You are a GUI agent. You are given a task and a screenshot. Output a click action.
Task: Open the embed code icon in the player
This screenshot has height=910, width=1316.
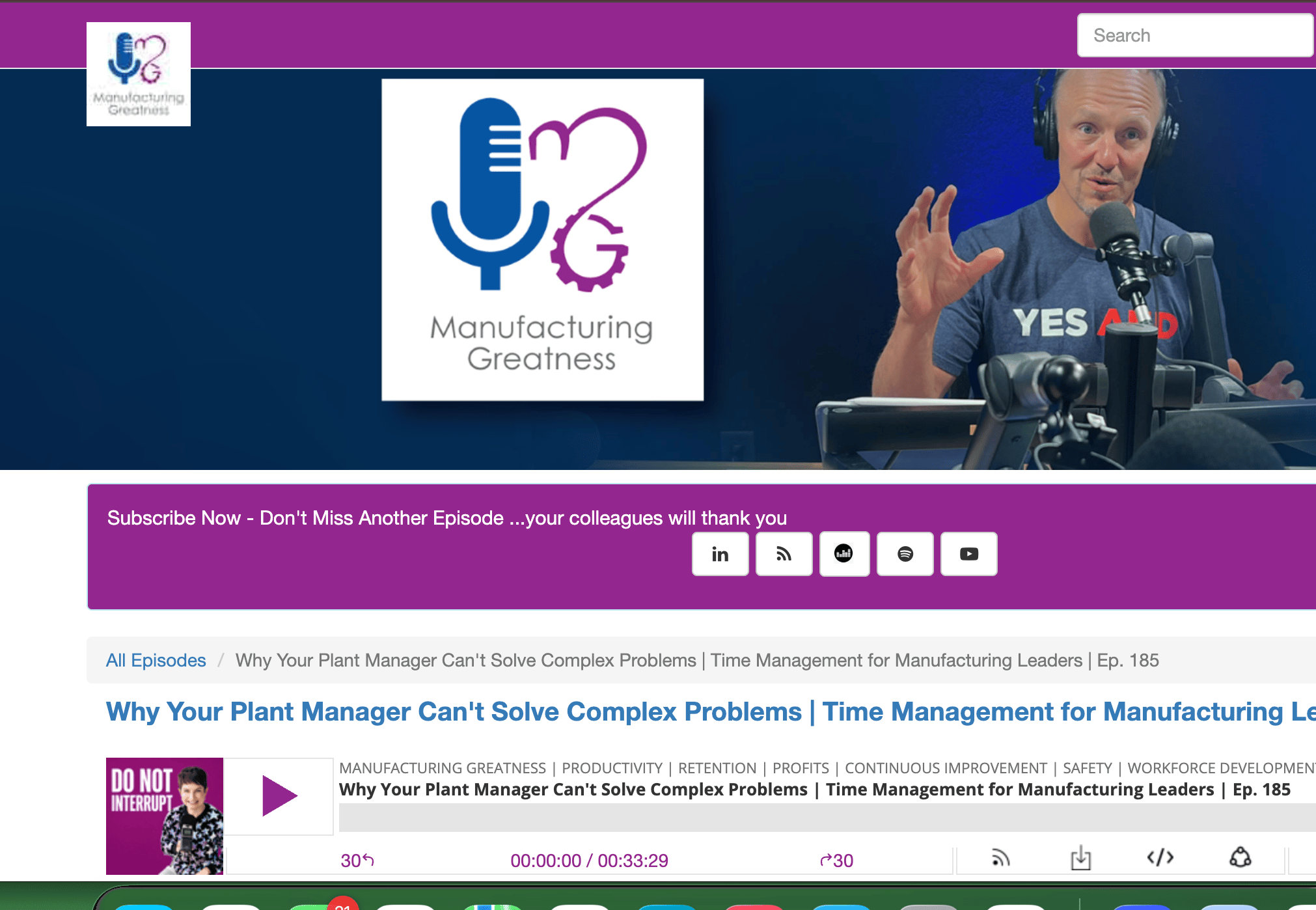pyautogui.click(x=1160, y=858)
